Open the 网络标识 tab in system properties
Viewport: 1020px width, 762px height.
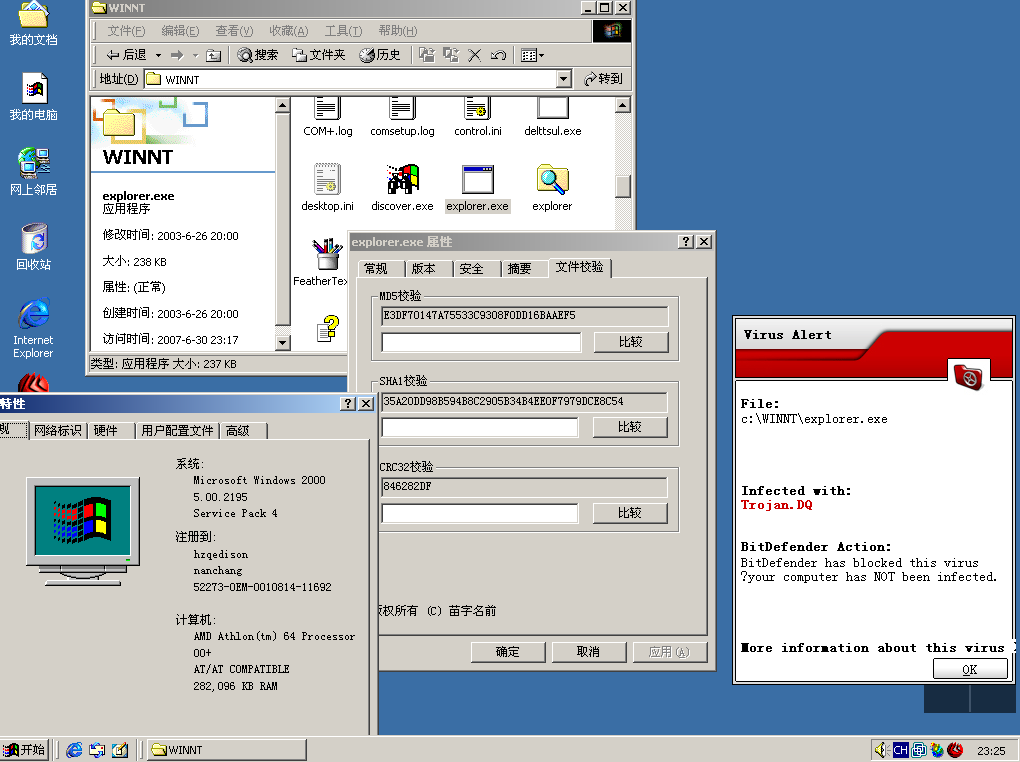(x=58, y=430)
